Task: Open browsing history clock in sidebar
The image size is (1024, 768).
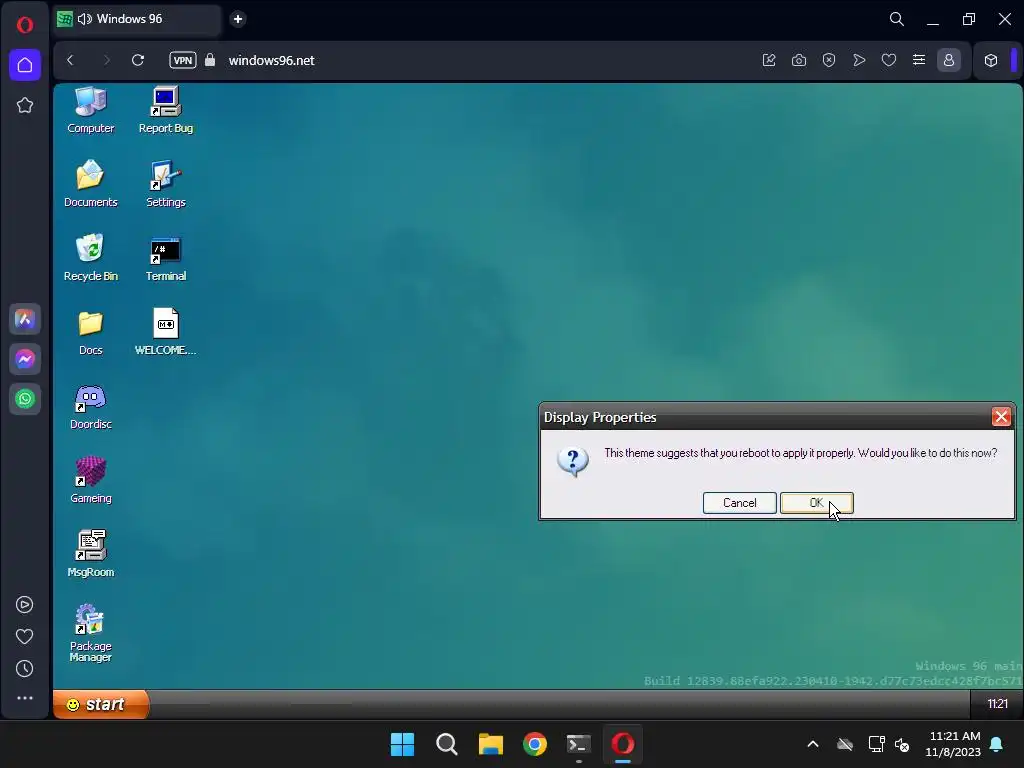Action: [x=24, y=669]
